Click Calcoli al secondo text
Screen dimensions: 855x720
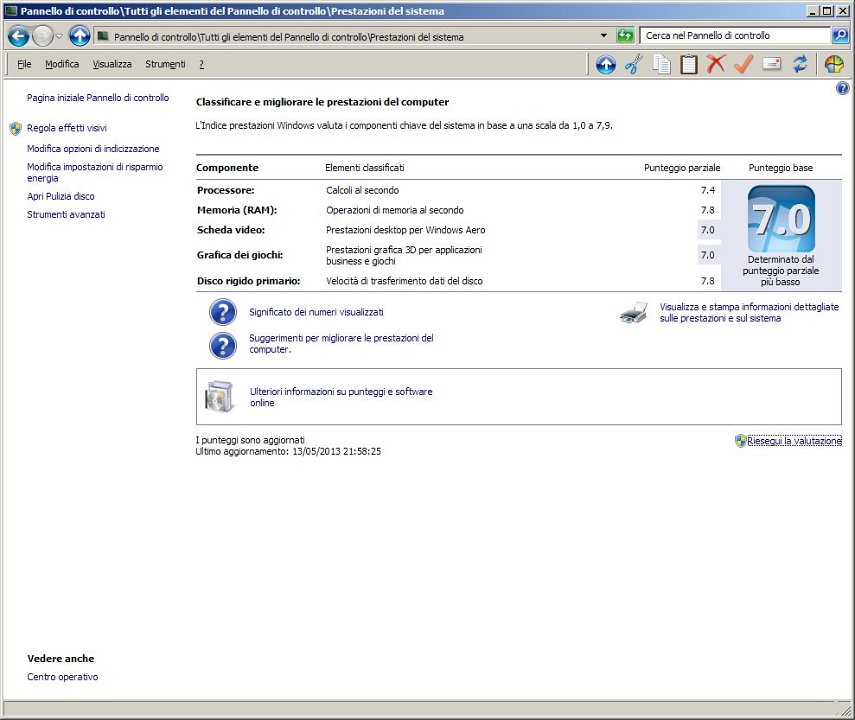pos(363,190)
